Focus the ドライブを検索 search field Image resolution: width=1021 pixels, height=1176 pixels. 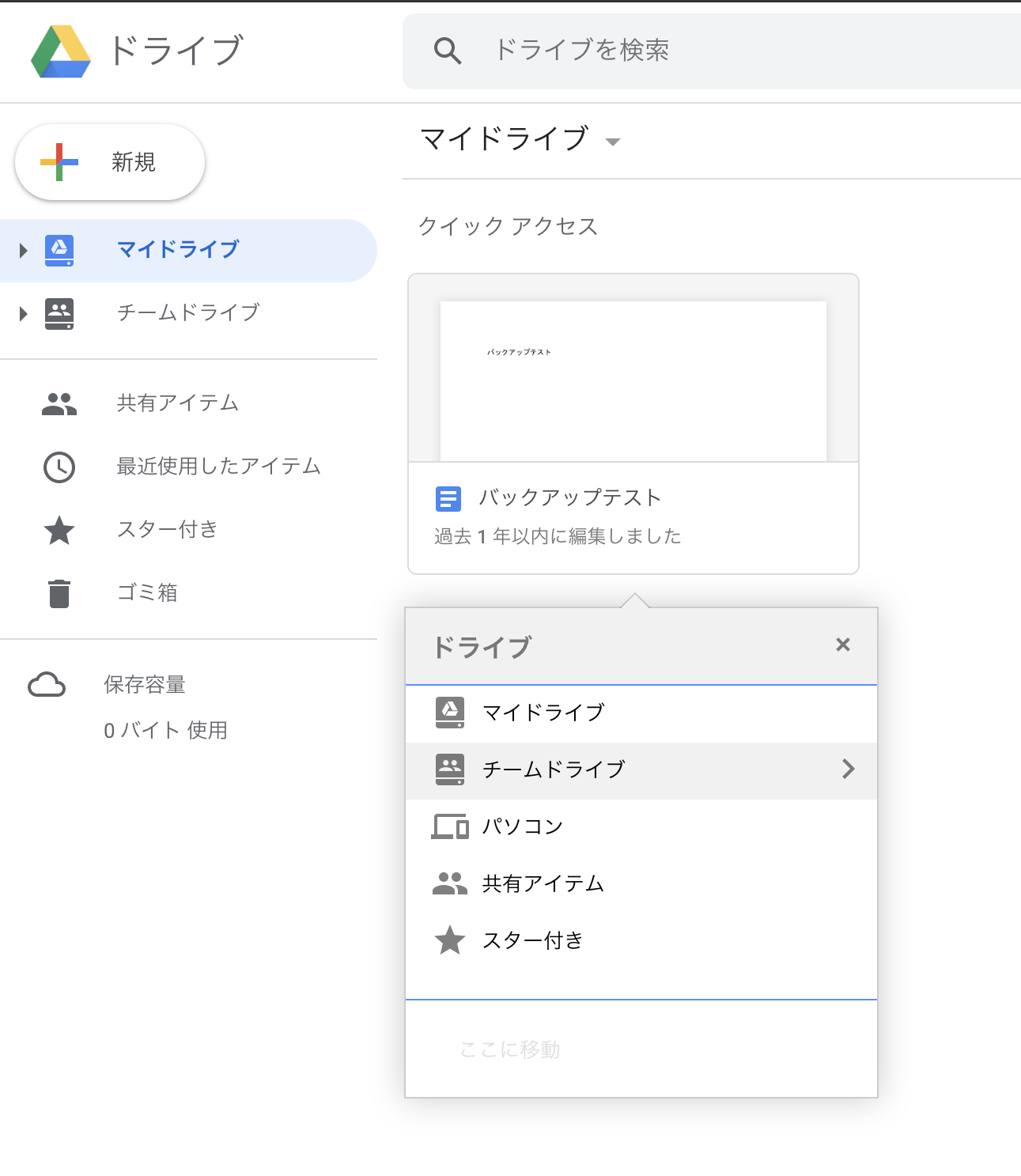pos(712,51)
